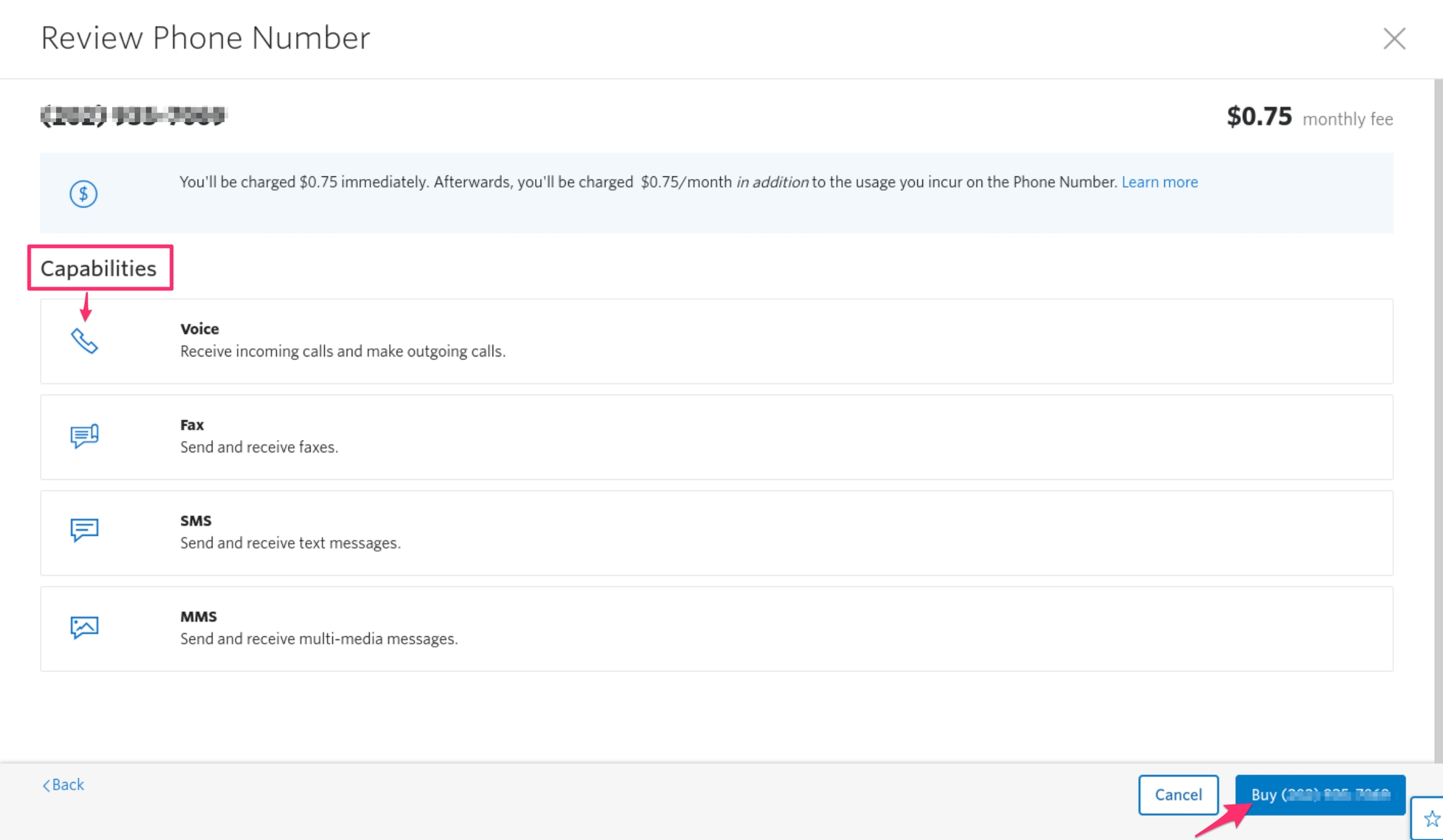Image resolution: width=1443 pixels, height=840 pixels.
Task: Click the blurred phone number heading
Action: pyautogui.click(x=133, y=116)
